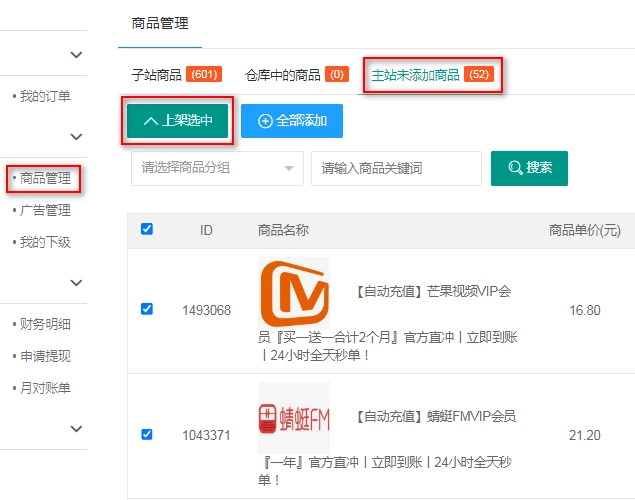The height and width of the screenshot is (500, 635).
Task: Click the Mango TV product logo thumbnail
Action: tap(294, 293)
